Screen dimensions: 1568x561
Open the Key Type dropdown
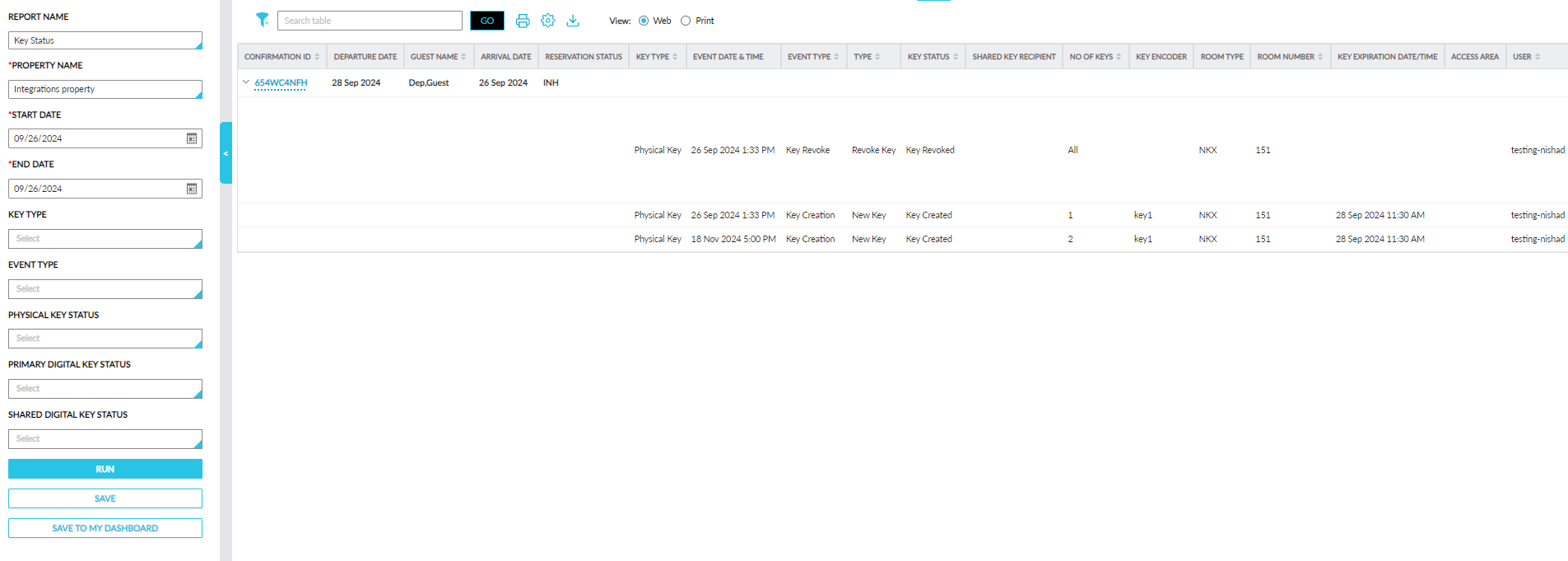click(x=105, y=238)
